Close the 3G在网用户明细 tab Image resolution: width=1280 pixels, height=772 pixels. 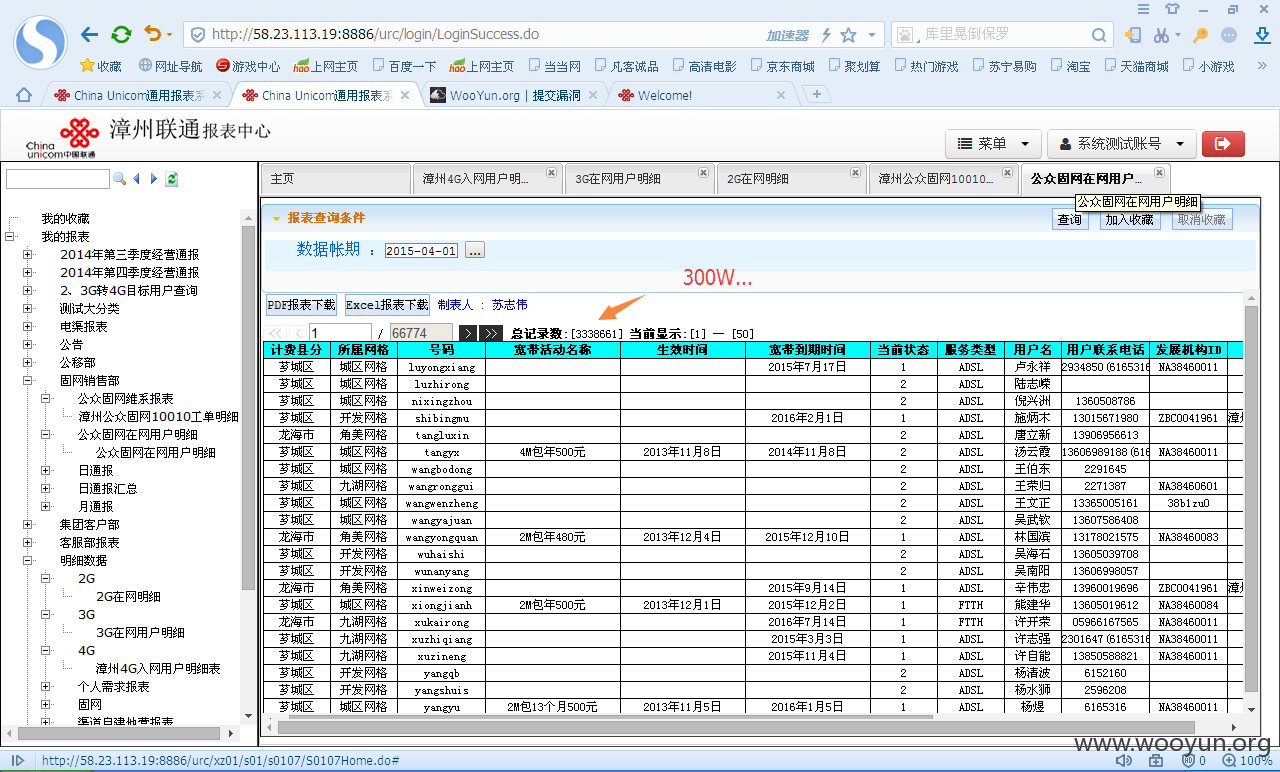[x=703, y=173]
